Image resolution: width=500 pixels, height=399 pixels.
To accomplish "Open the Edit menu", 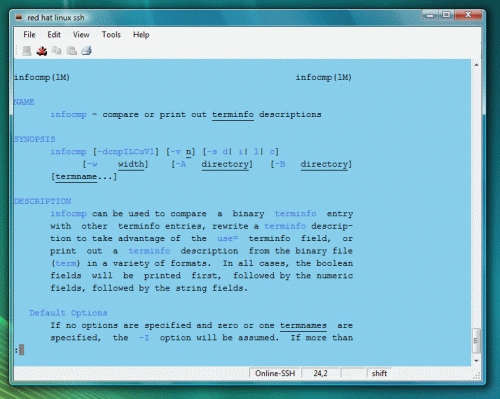I will click(x=54, y=35).
